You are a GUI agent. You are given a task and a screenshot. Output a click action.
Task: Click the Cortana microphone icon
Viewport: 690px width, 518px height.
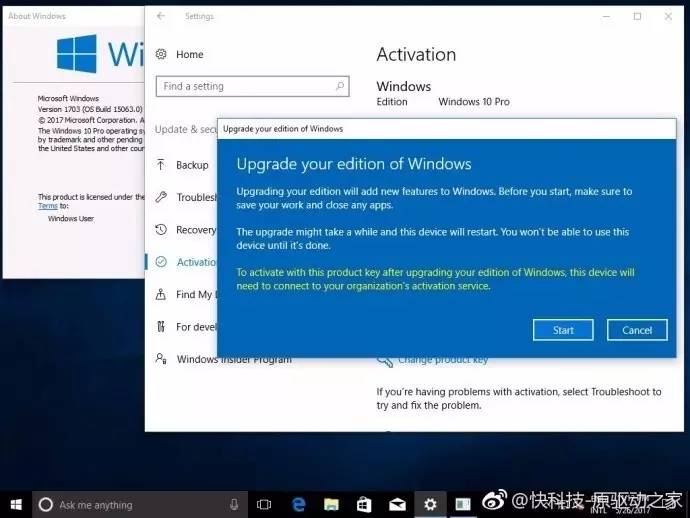(x=234, y=505)
